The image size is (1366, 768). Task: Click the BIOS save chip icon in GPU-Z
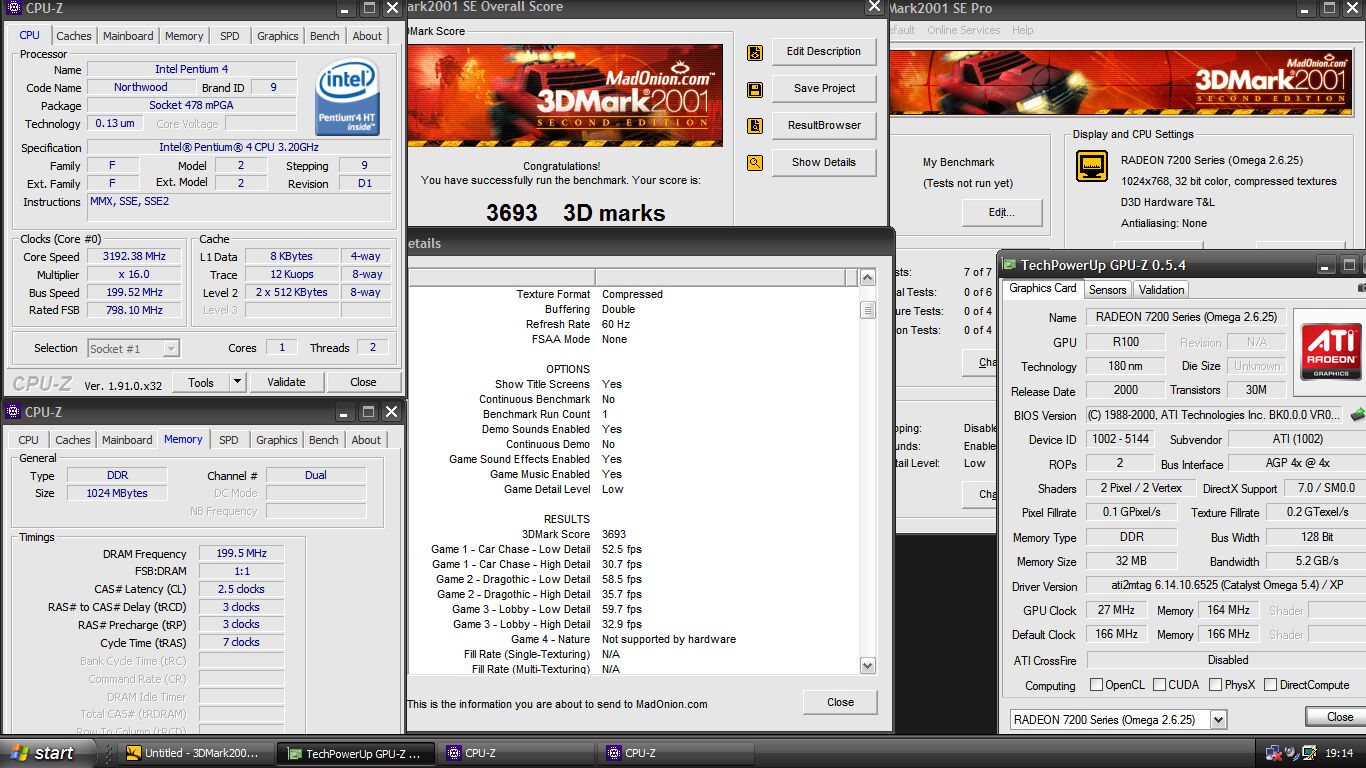[x=1357, y=414]
